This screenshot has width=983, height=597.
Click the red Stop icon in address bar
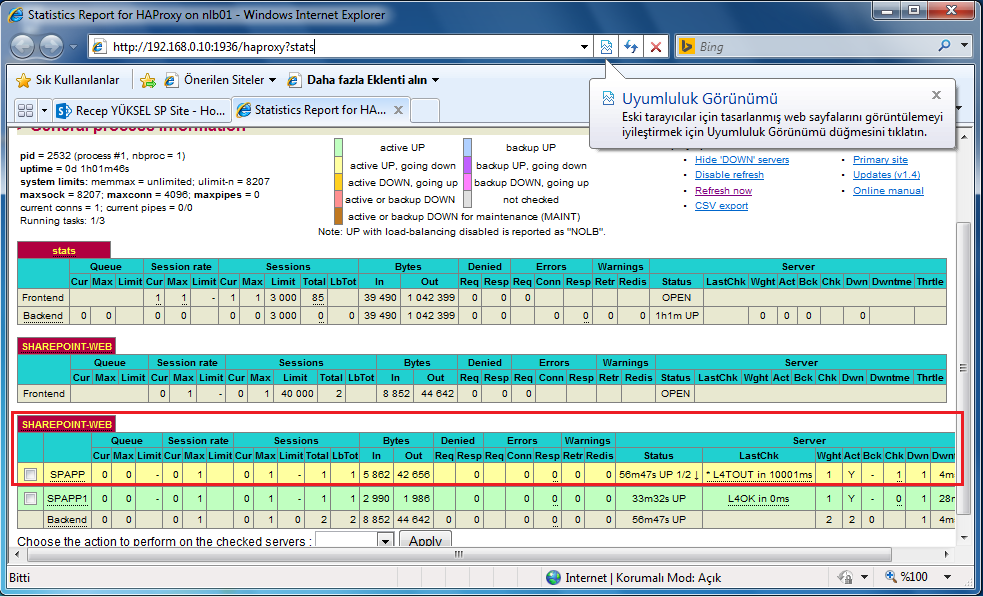[x=656, y=46]
